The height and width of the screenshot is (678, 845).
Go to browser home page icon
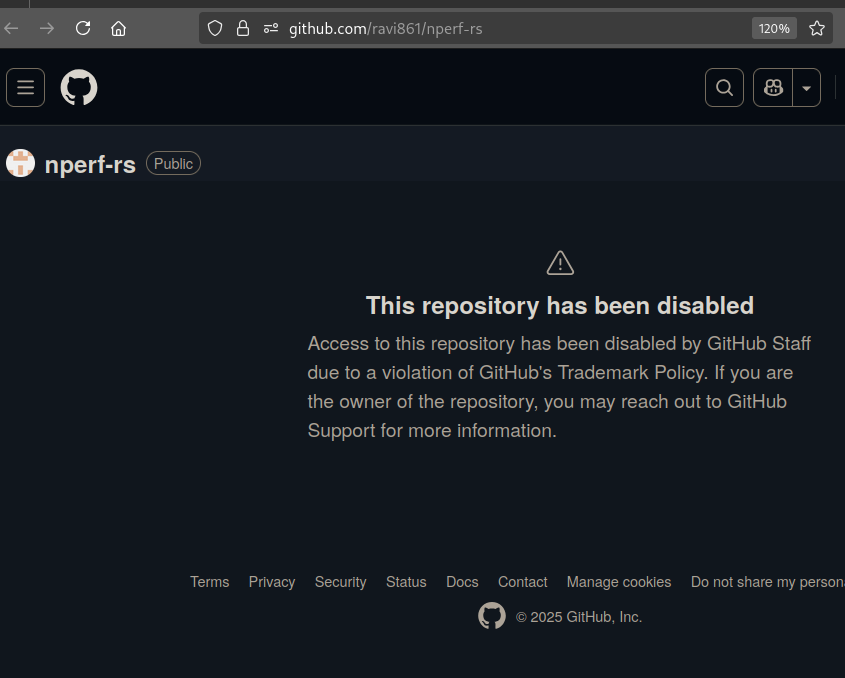[118, 28]
